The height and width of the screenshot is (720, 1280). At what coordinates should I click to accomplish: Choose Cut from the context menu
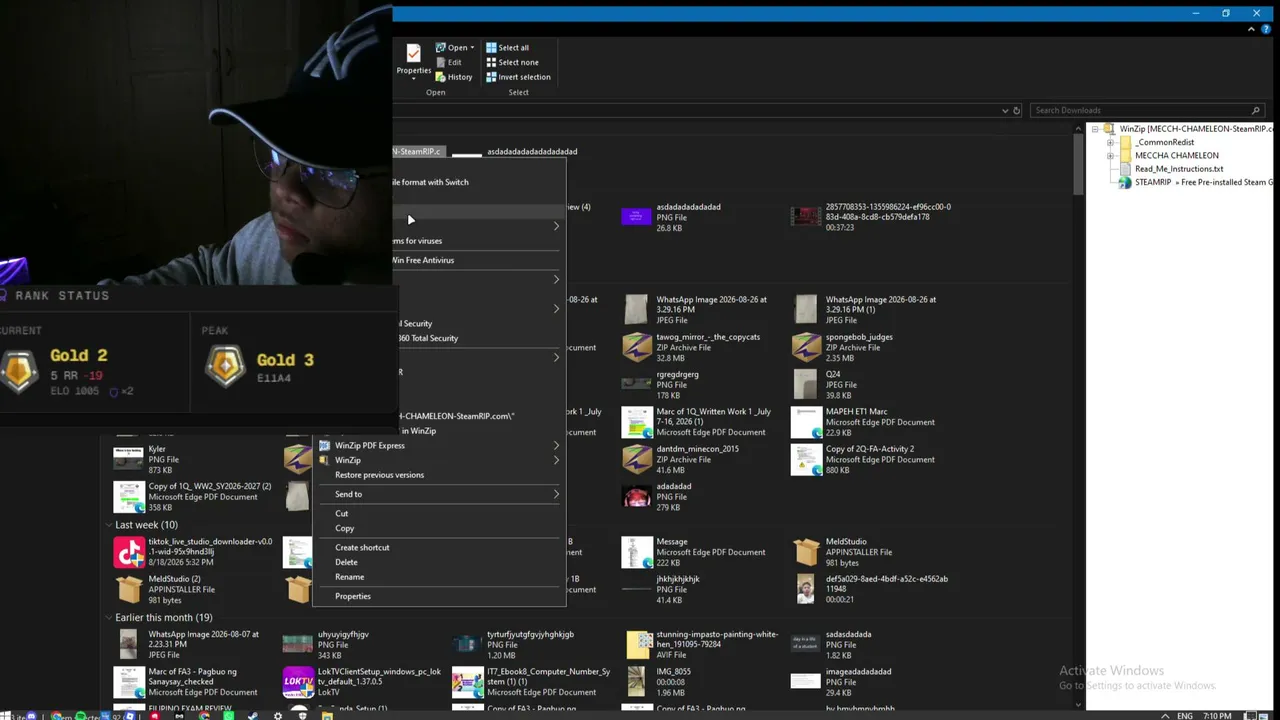(440, 513)
